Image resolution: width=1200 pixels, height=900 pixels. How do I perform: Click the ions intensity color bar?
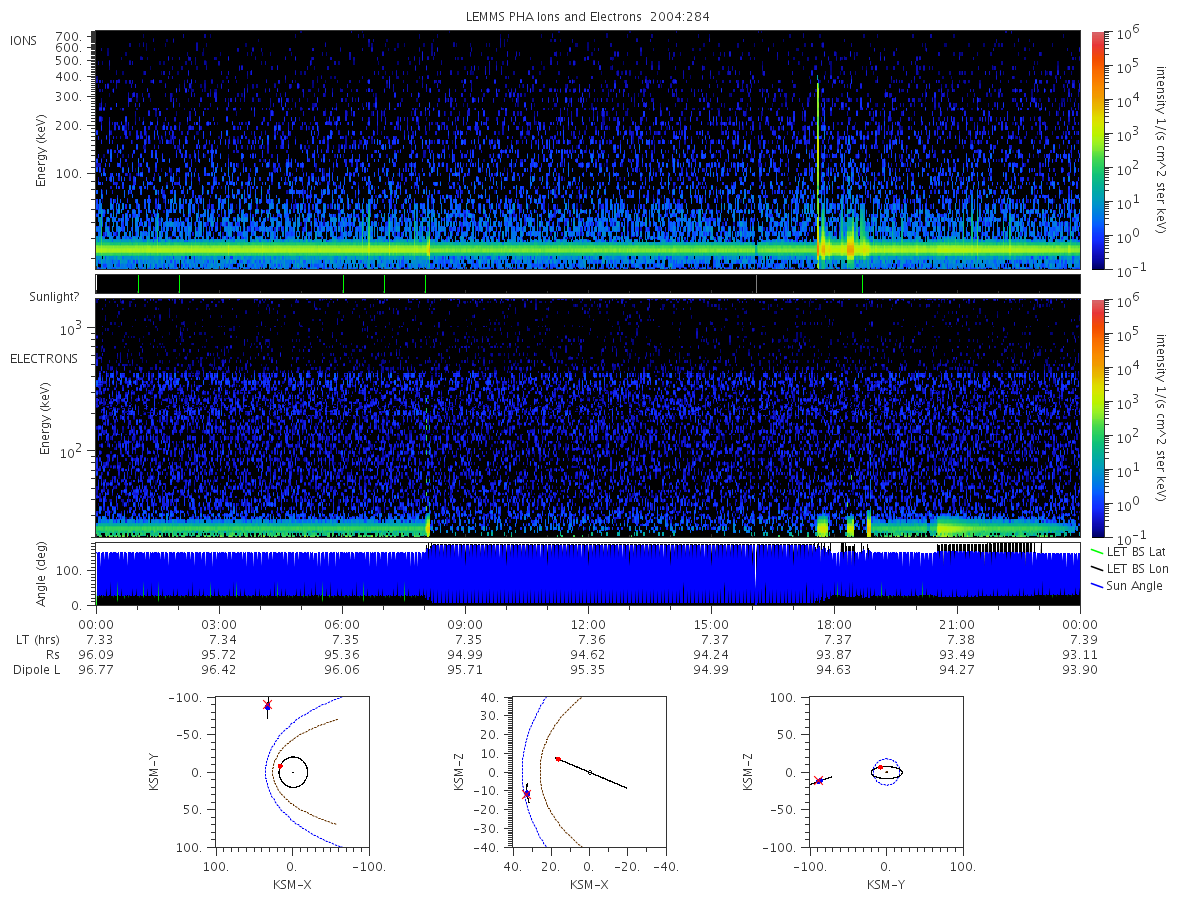point(1097,150)
